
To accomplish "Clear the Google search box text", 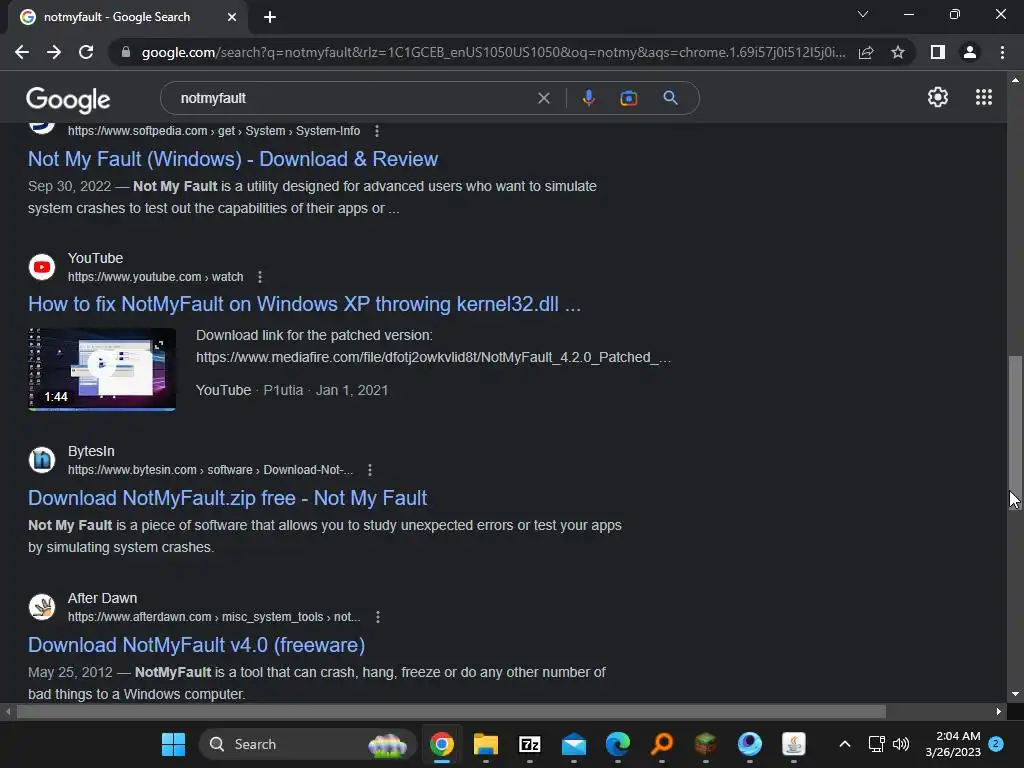I will (543, 98).
